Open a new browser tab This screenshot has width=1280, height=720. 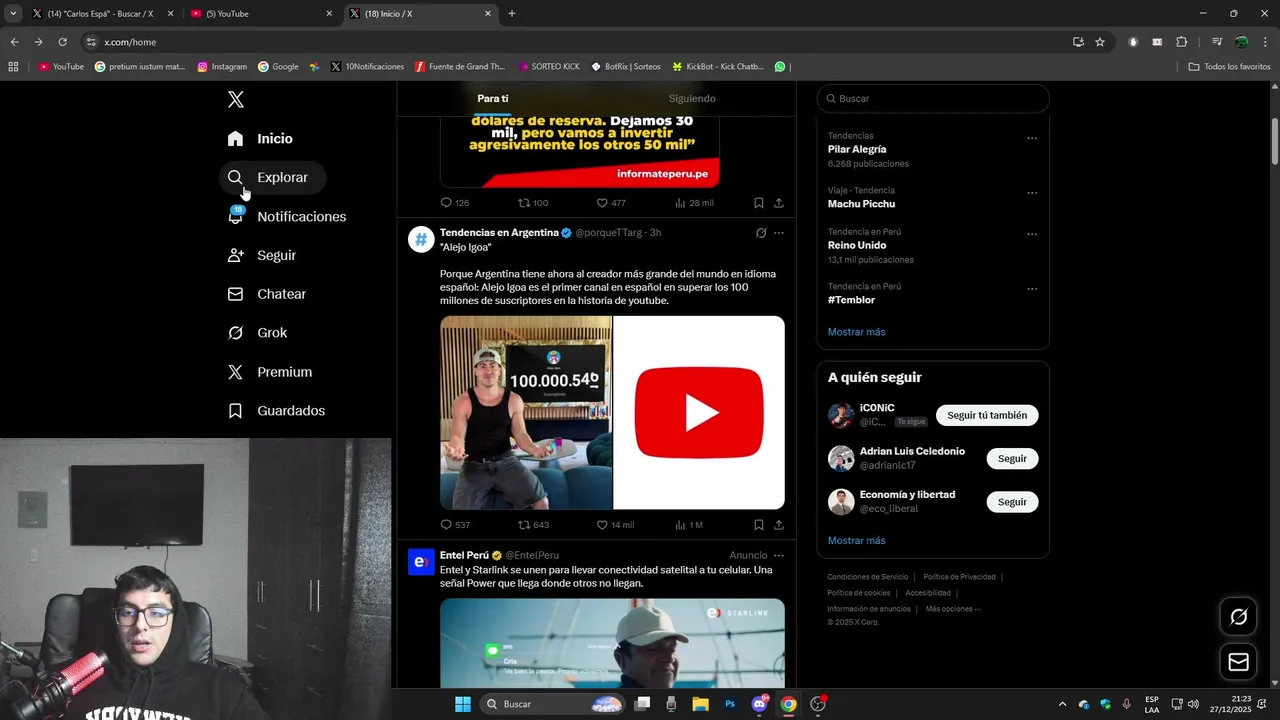(512, 14)
